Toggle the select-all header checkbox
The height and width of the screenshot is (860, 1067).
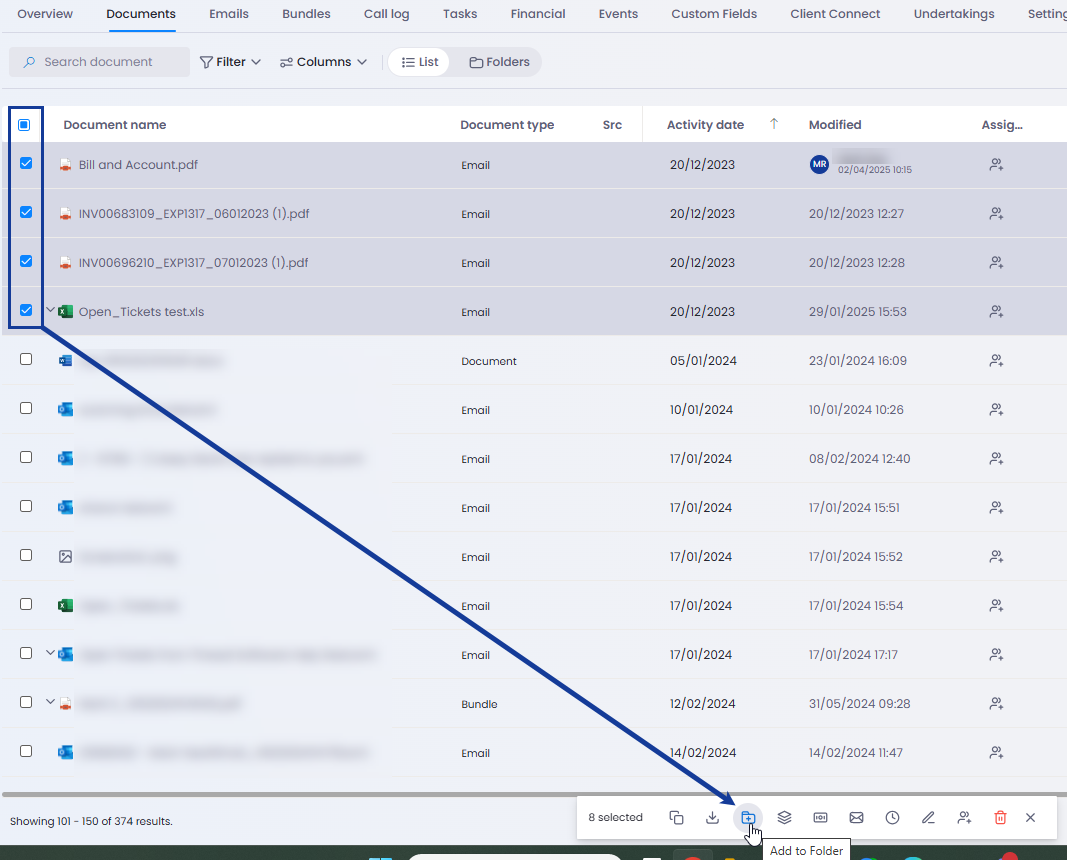[x=24, y=125]
